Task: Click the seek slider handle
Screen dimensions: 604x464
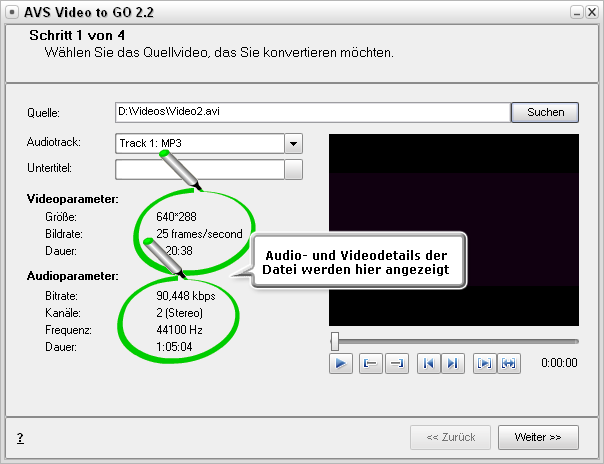Action: click(x=335, y=341)
